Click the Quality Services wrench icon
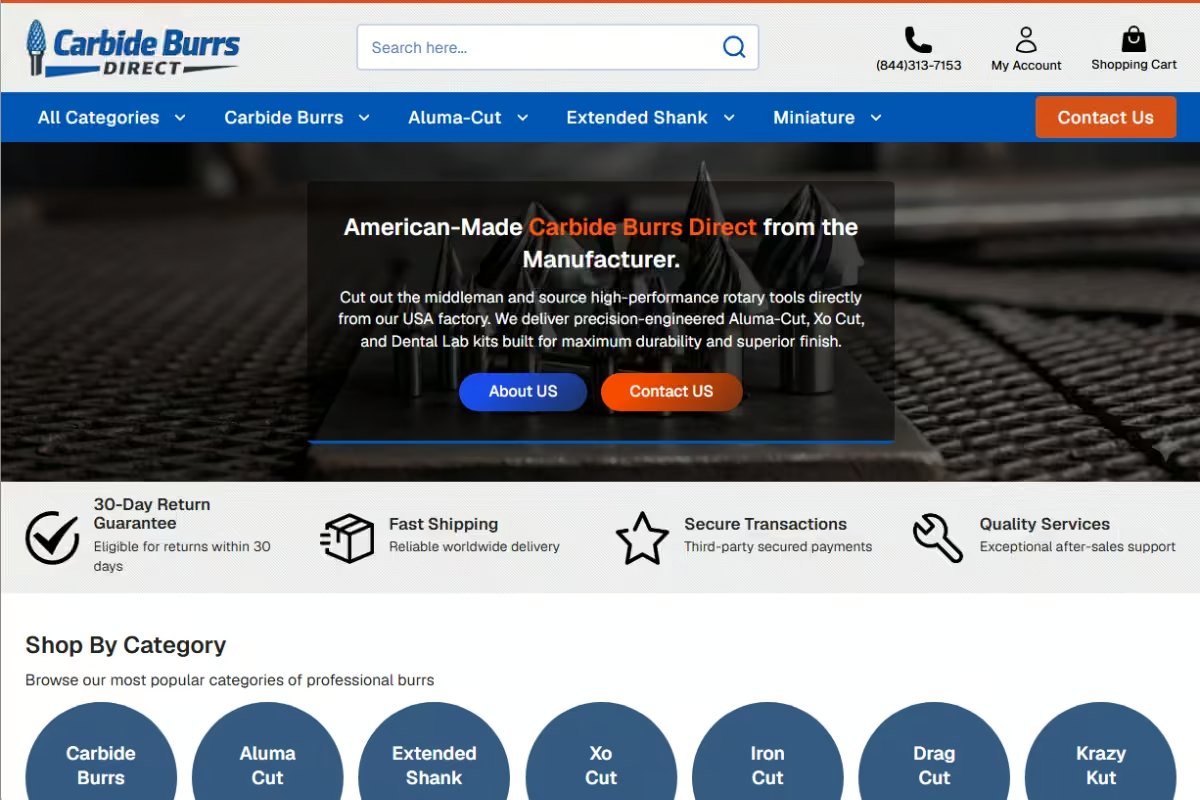The width and height of the screenshot is (1200, 800). (x=938, y=537)
